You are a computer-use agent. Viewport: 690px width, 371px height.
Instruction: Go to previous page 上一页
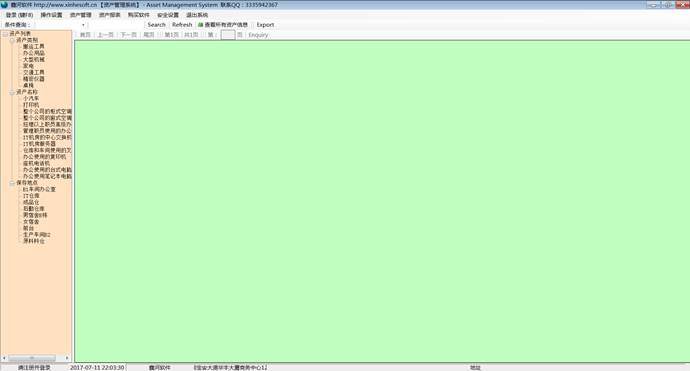click(105, 35)
